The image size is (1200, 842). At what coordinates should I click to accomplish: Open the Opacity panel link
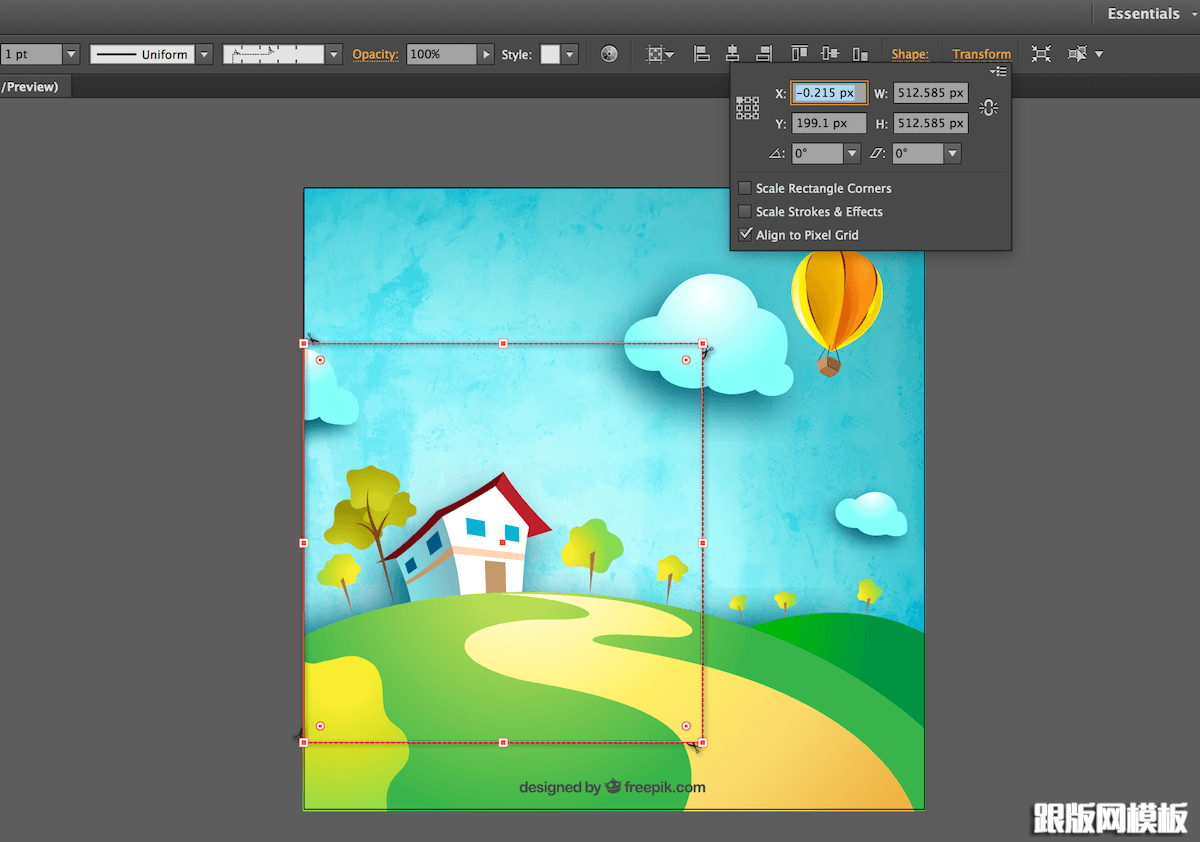coord(376,54)
